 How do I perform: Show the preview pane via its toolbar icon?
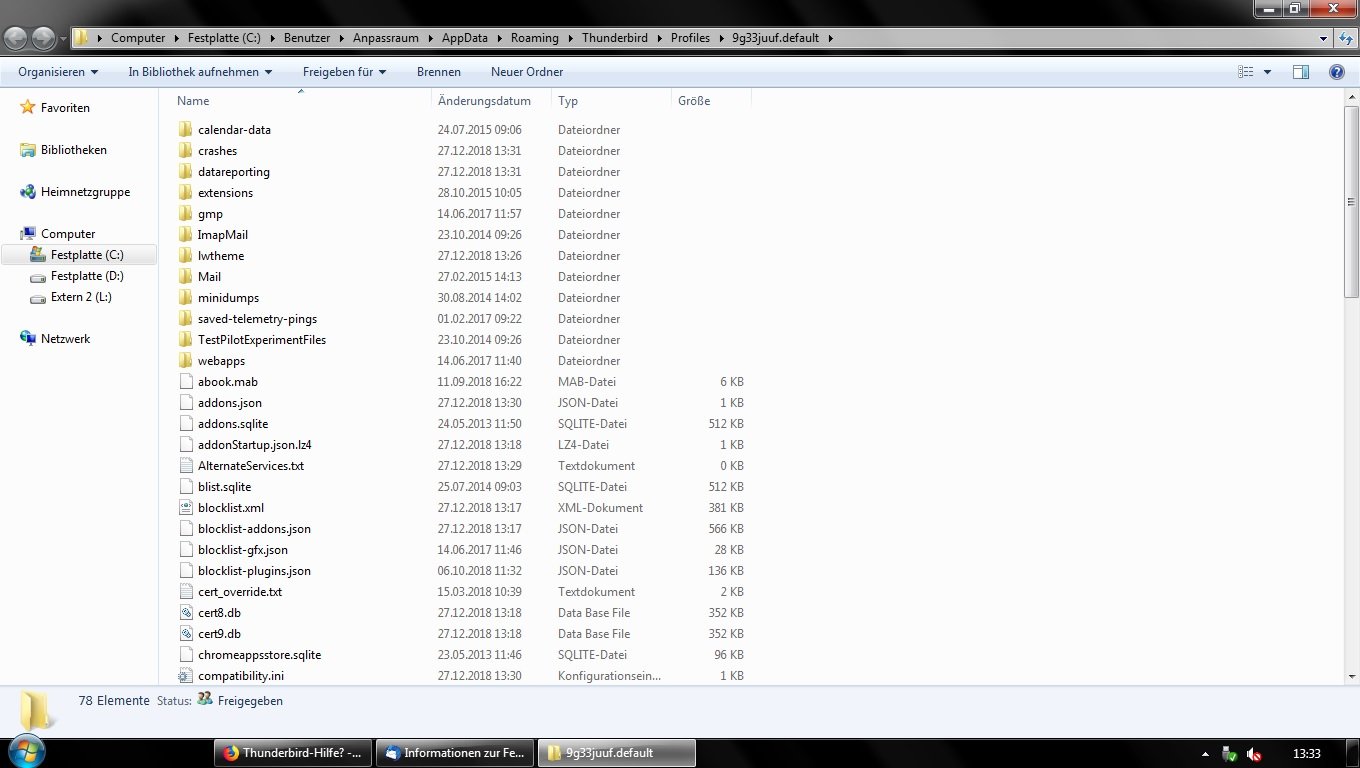click(x=1301, y=72)
